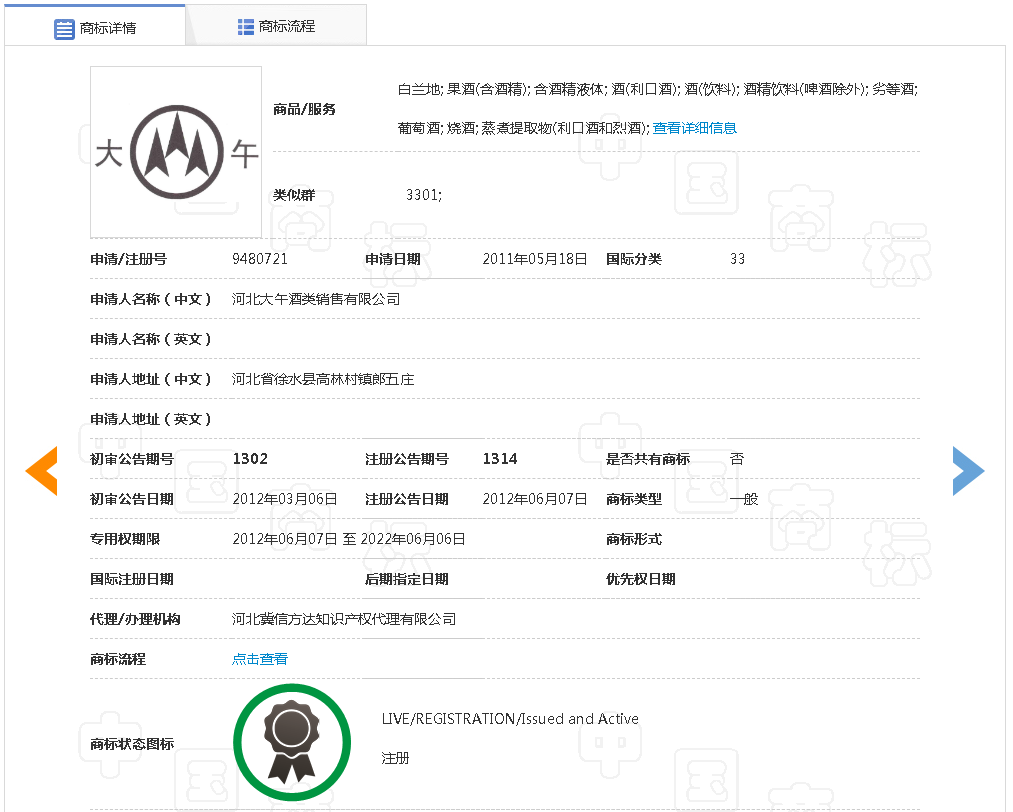Select preliminary announcement date 2012年03月06日
This screenshot has height=812, width=1013.
click(285, 499)
